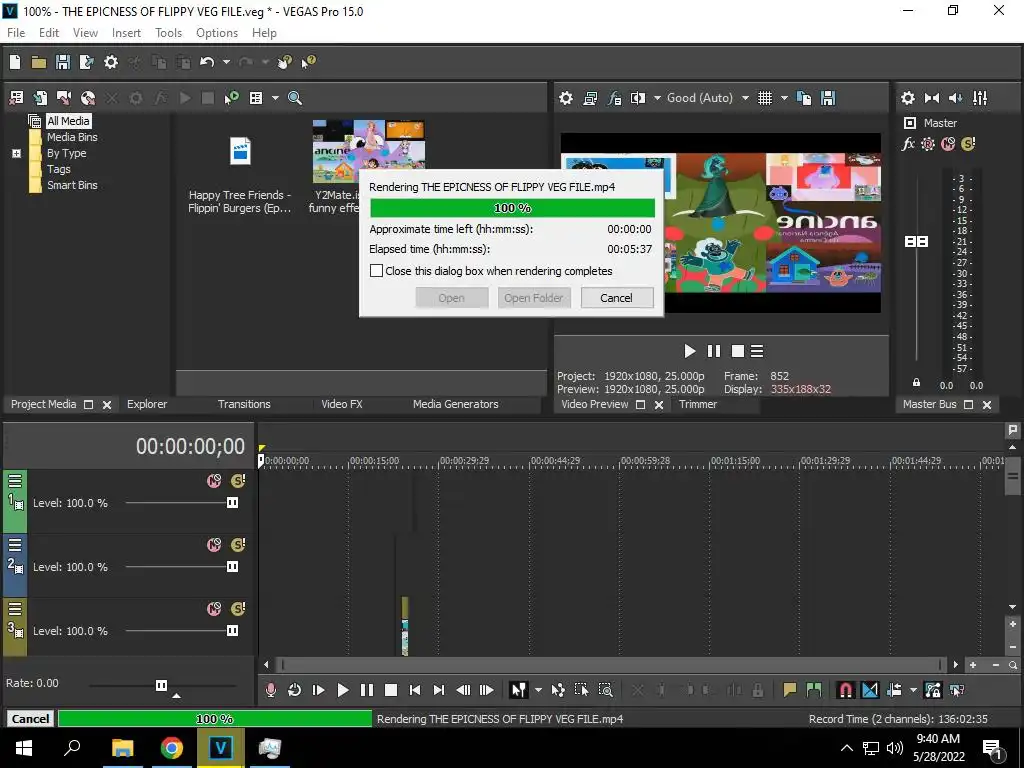Click Cancel button in the status bar

(x=30, y=719)
